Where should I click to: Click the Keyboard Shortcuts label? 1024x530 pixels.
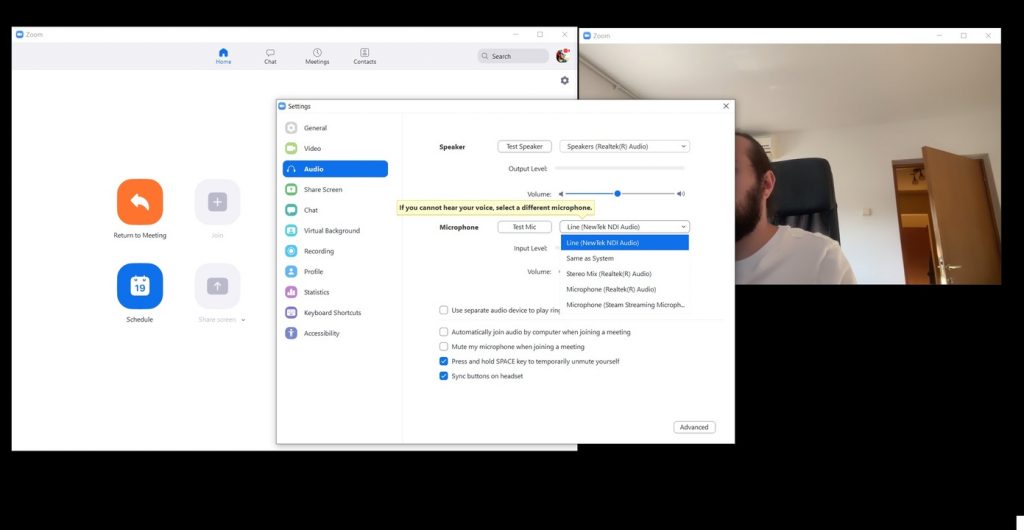(x=332, y=313)
